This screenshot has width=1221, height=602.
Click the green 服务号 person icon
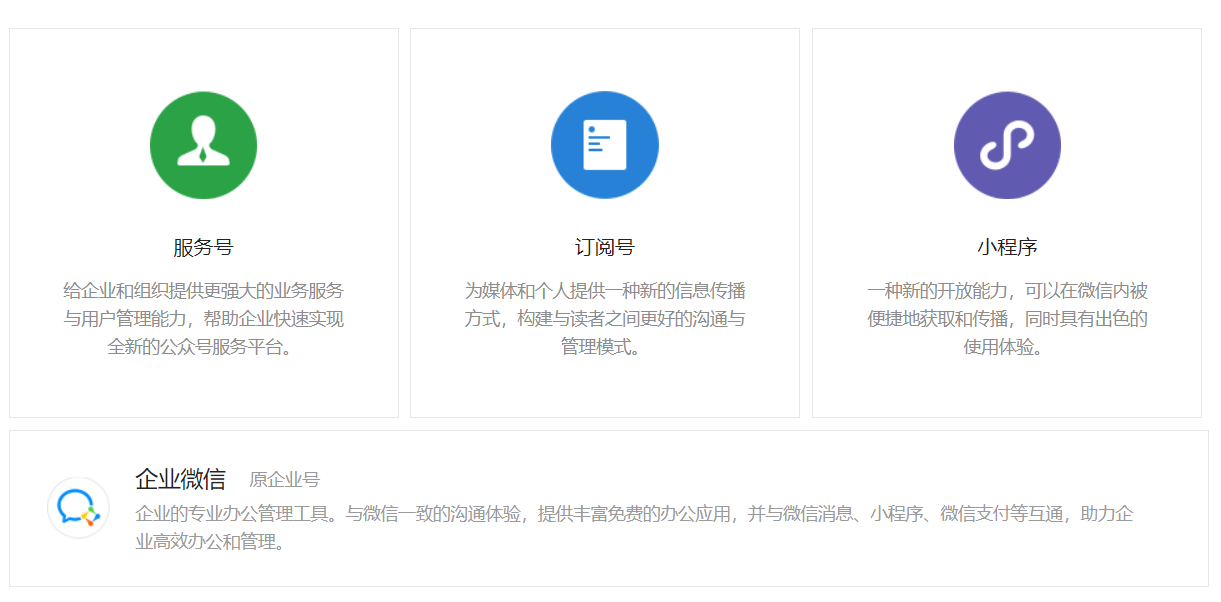[x=204, y=145]
